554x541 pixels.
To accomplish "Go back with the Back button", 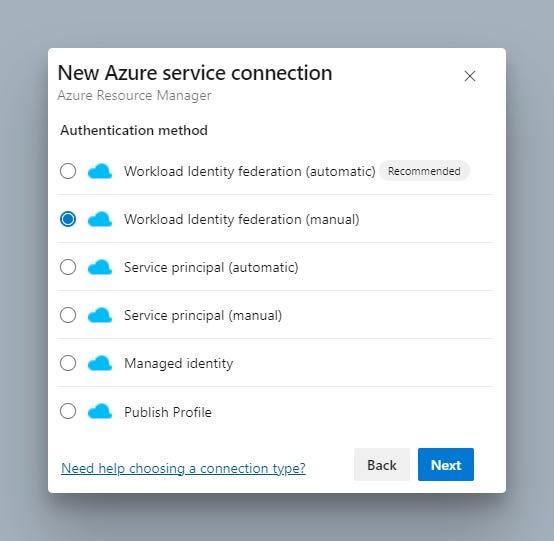I will click(x=382, y=465).
